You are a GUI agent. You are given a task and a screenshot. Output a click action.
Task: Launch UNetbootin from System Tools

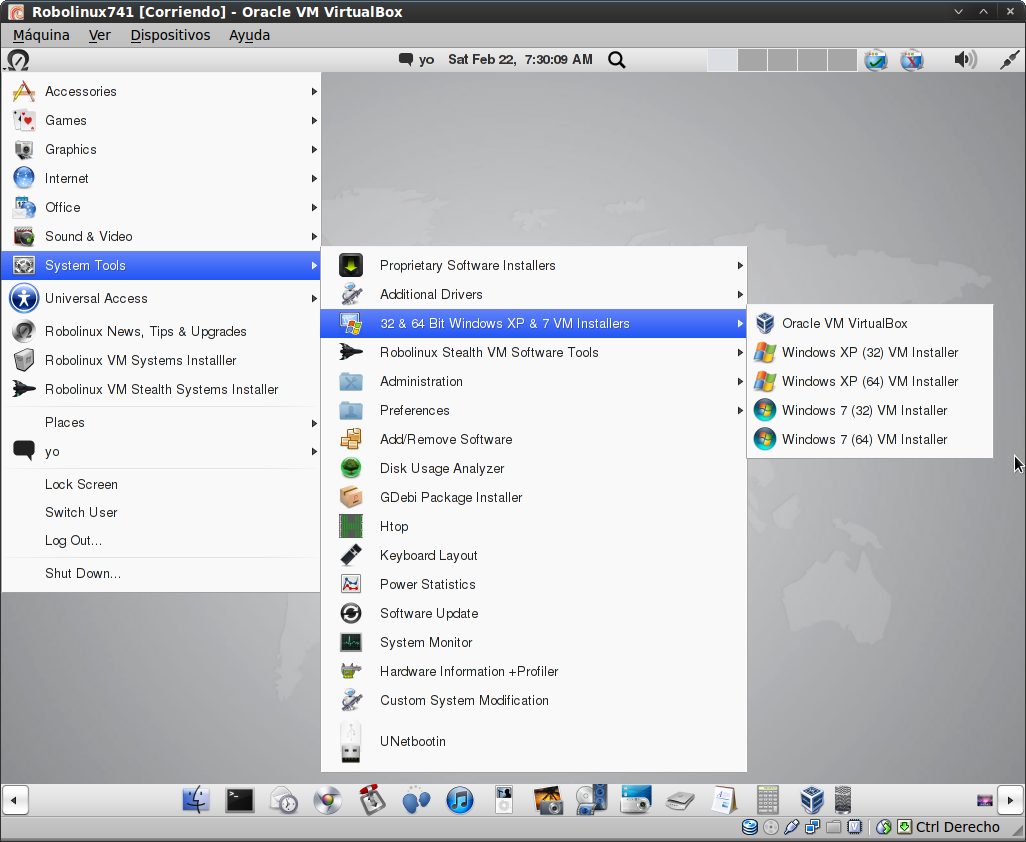pyautogui.click(x=412, y=741)
